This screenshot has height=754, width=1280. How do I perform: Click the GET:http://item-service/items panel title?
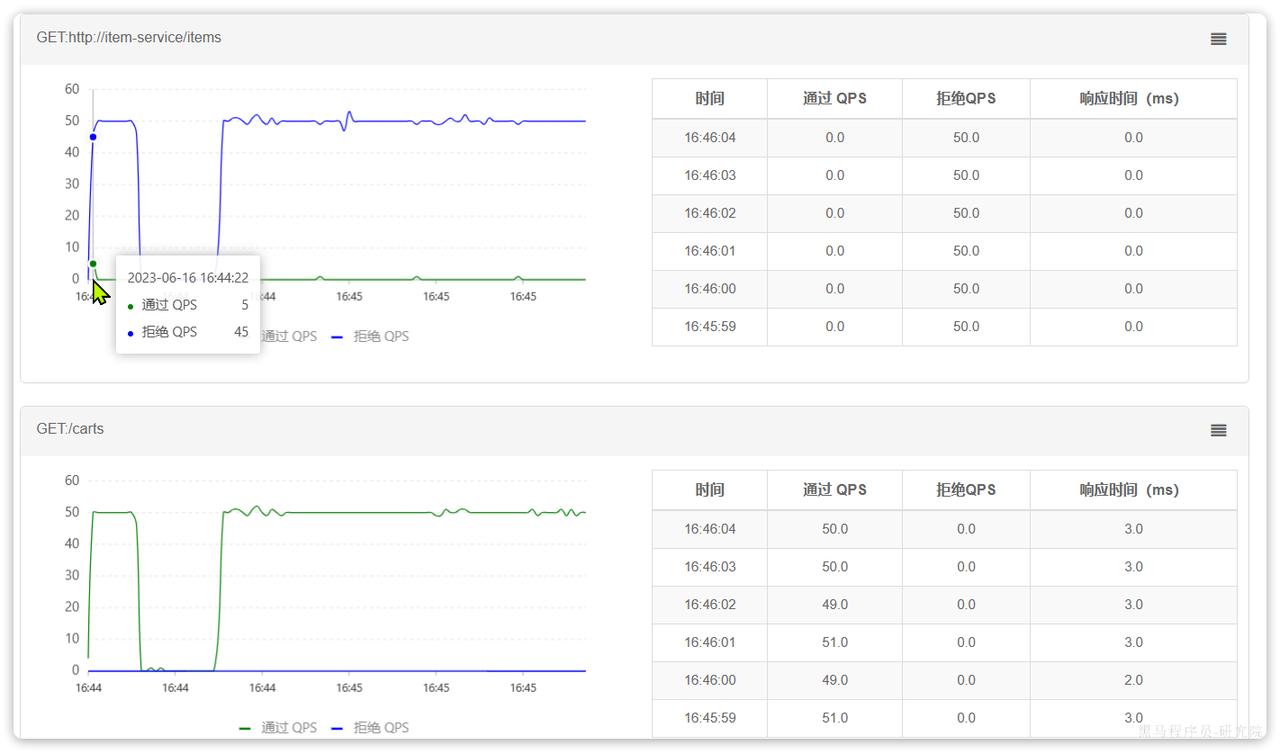(x=129, y=37)
